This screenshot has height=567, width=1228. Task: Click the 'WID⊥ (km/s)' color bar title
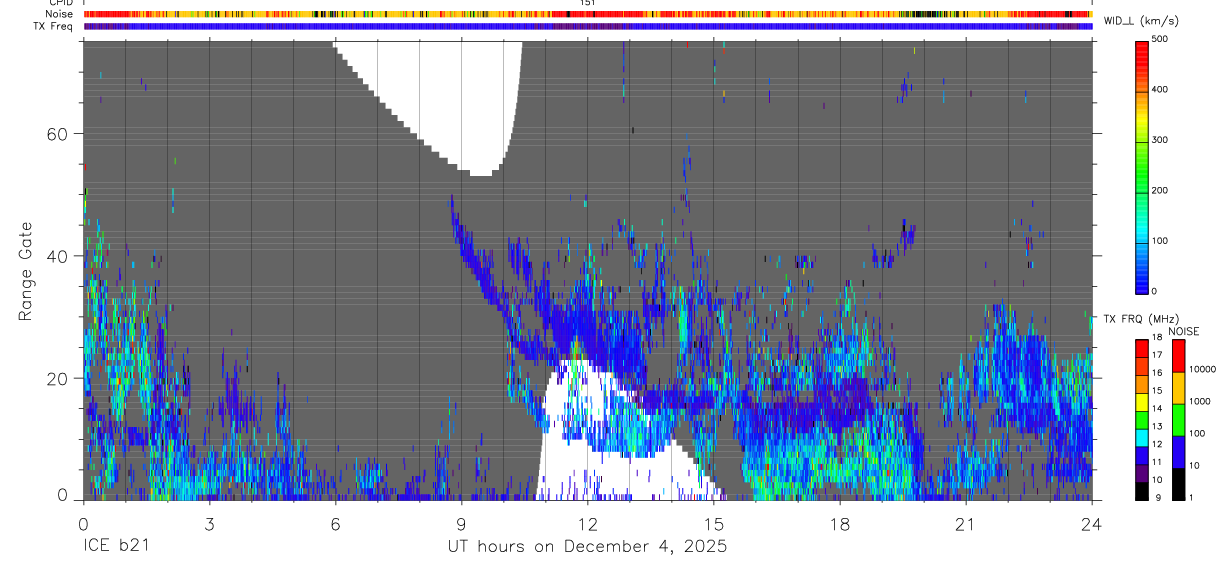(x=1140, y=21)
